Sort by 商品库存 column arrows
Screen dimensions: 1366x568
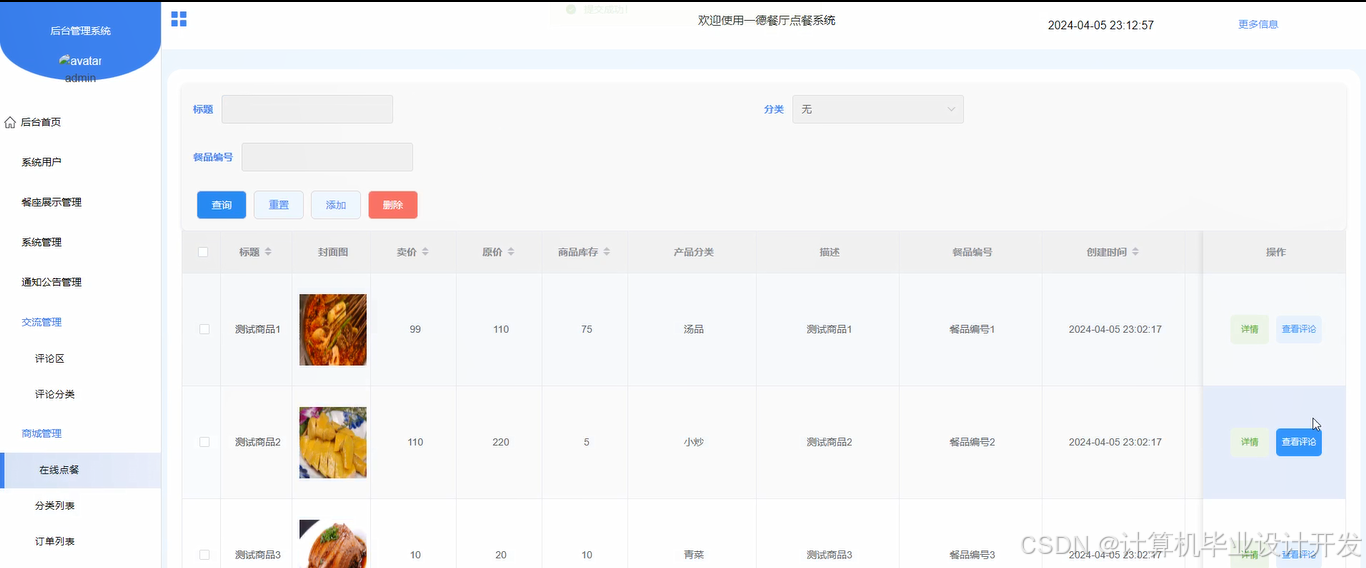click(x=606, y=252)
